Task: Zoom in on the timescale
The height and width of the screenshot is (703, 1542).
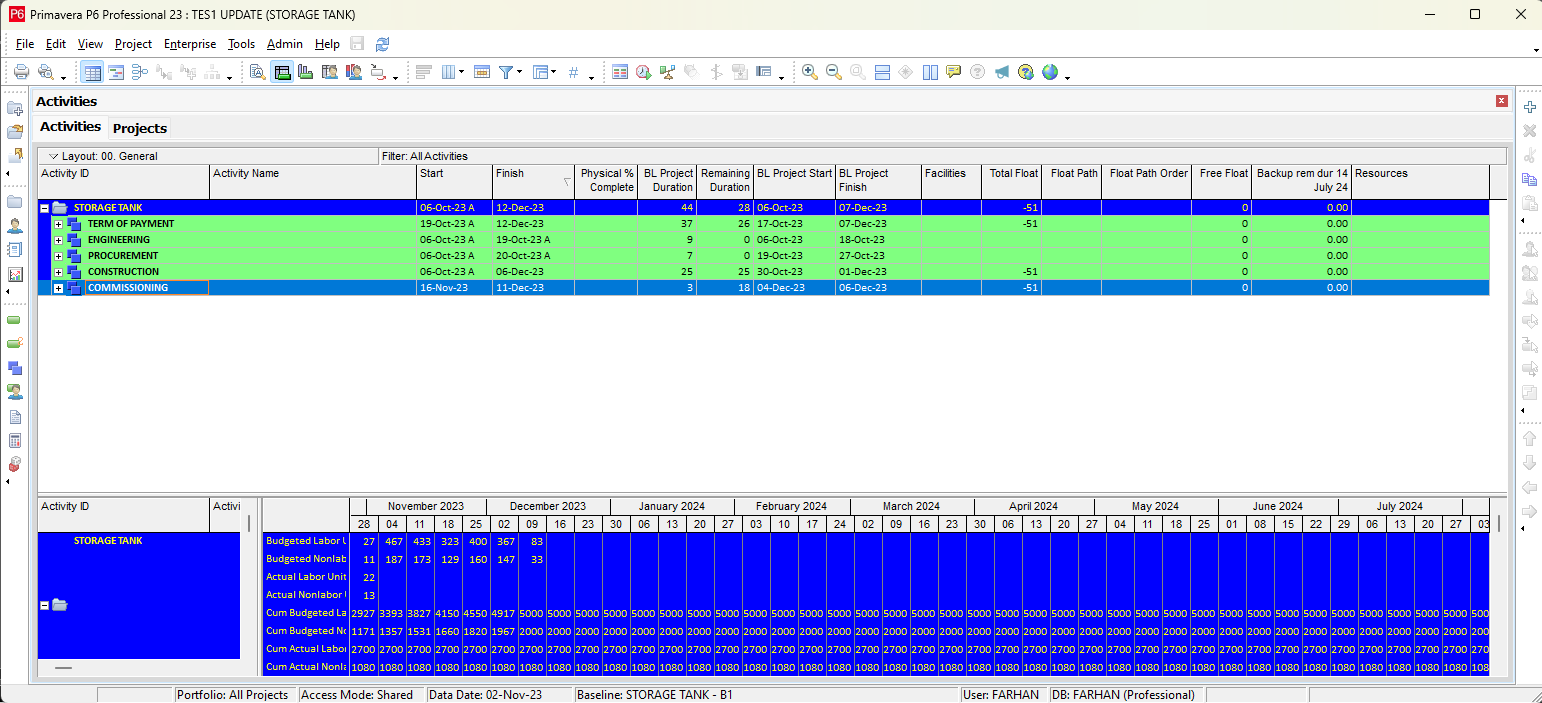Action: tap(810, 72)
